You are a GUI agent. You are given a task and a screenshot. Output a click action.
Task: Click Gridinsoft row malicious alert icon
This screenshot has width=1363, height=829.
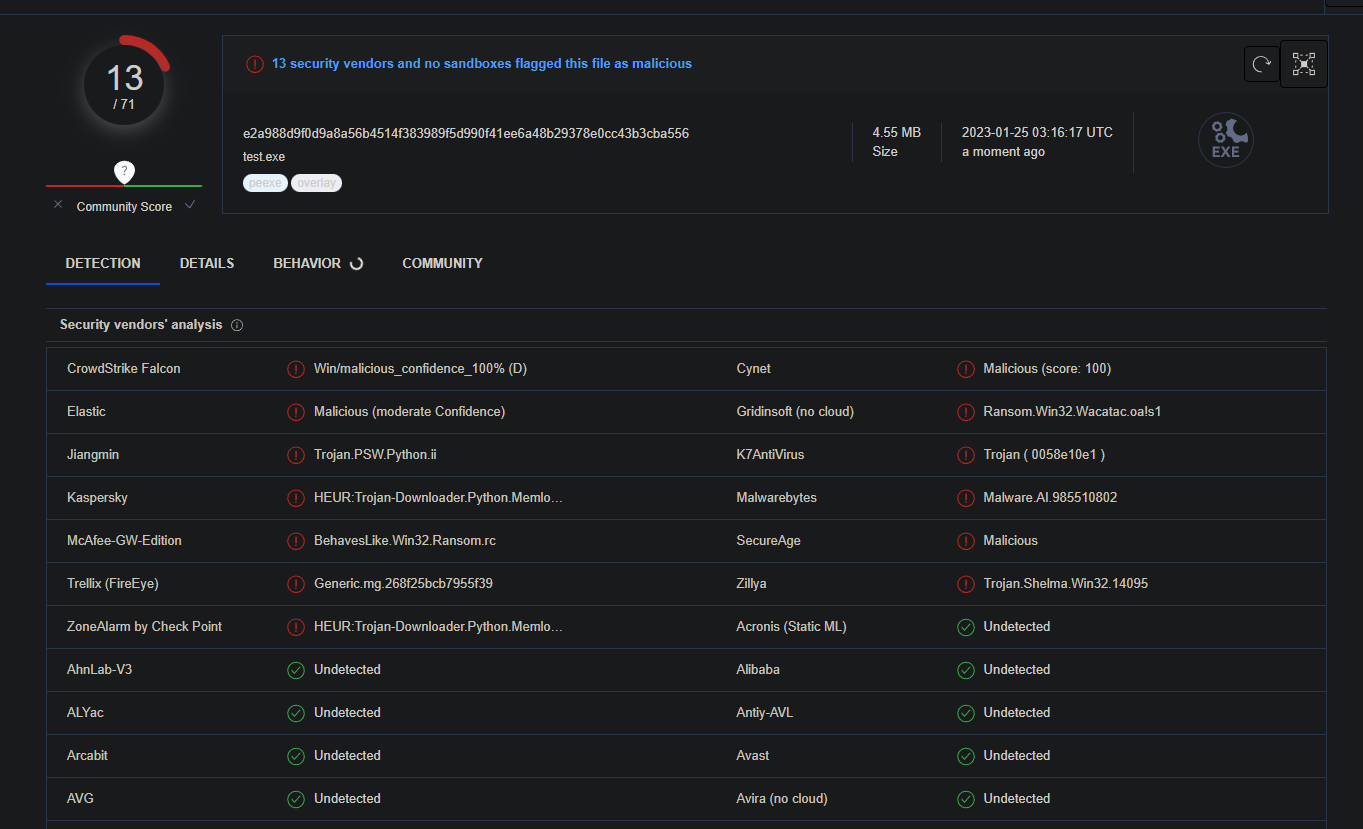point(966,412)
